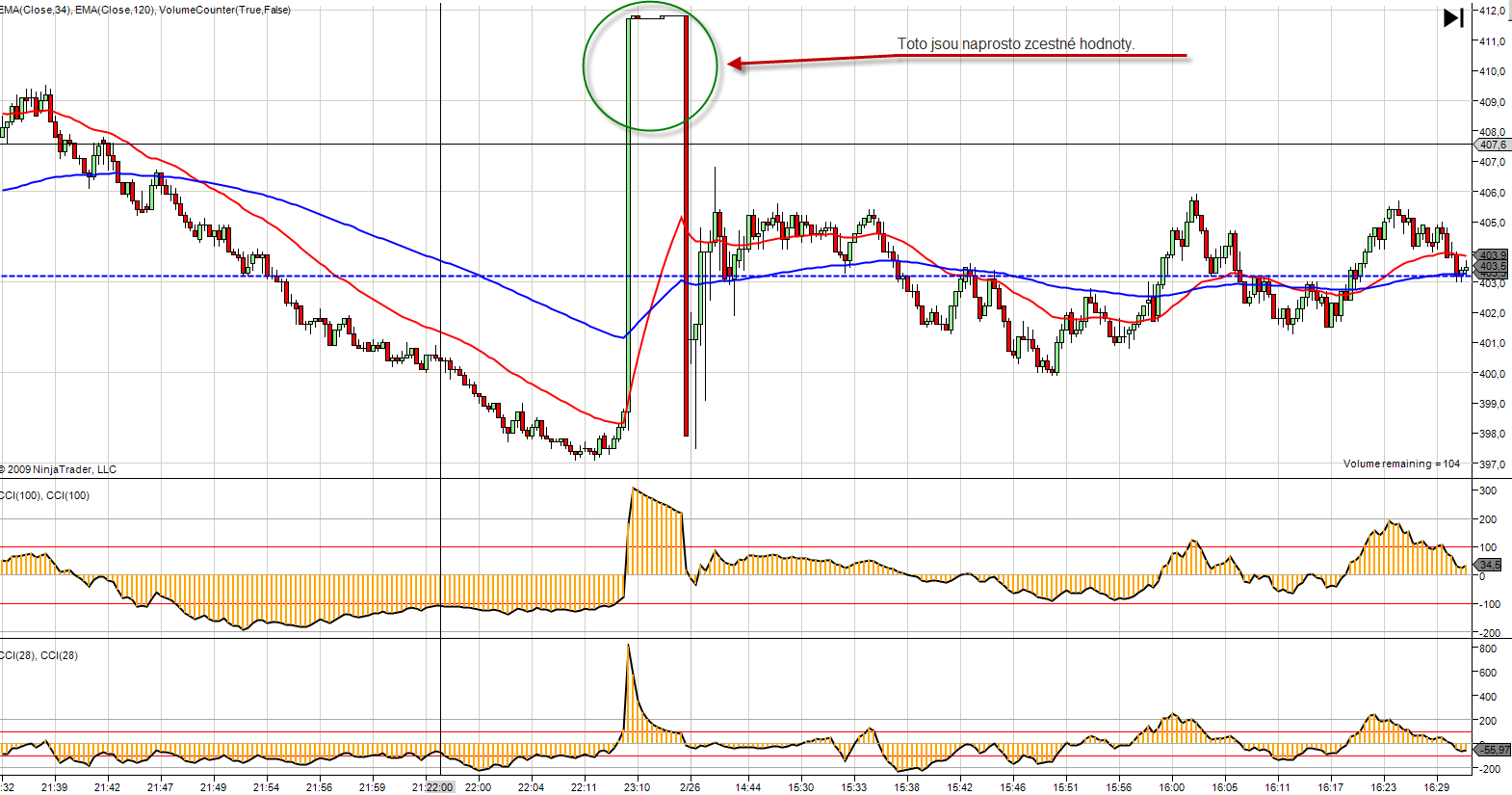Viewport: 1512px width, 795px height.
Task: Click the 407,6 price marker on the axis
Action: coord(1492,145)
